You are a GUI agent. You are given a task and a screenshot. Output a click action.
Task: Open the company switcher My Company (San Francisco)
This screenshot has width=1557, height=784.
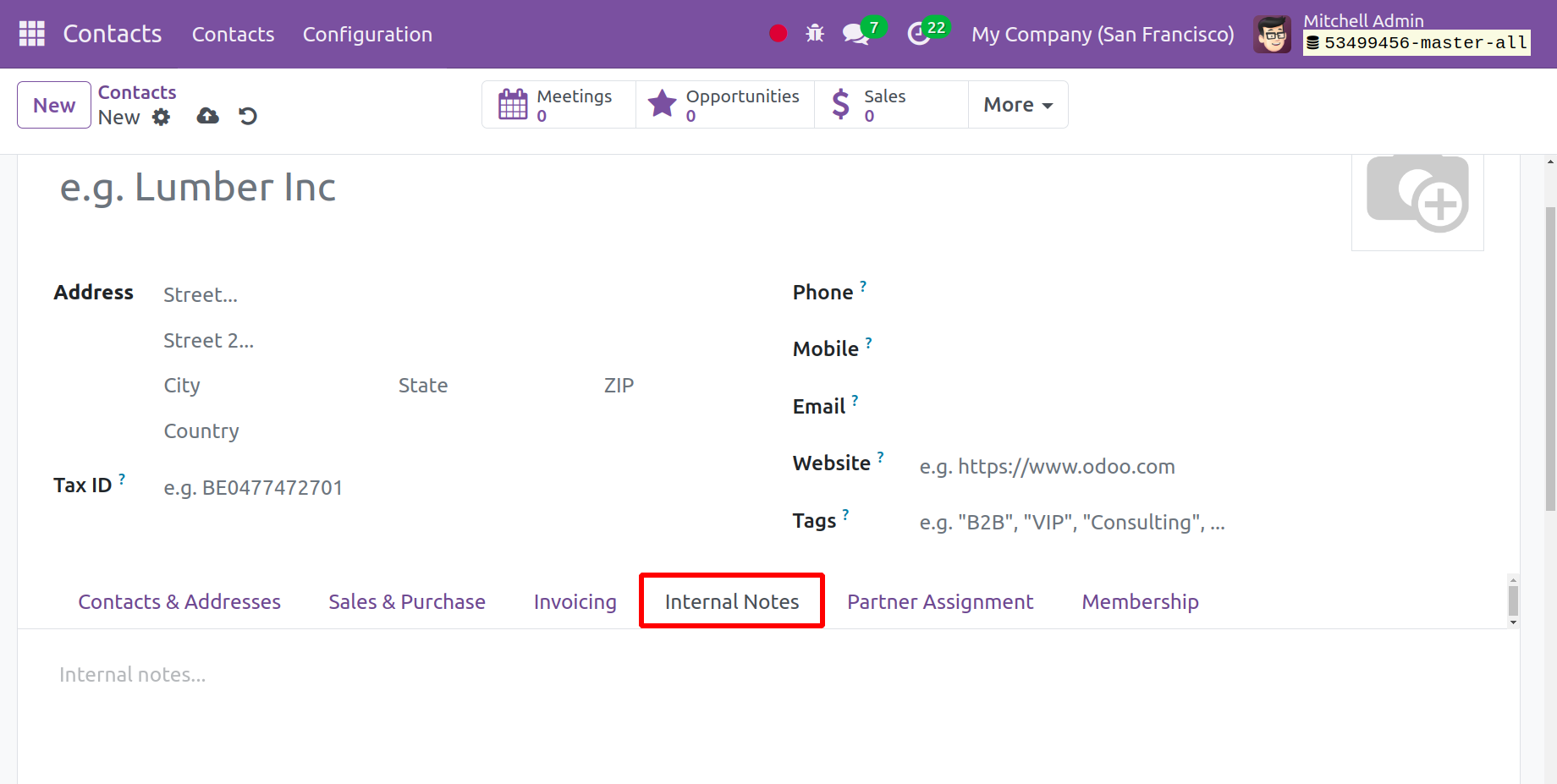[x=1102, y=35]
